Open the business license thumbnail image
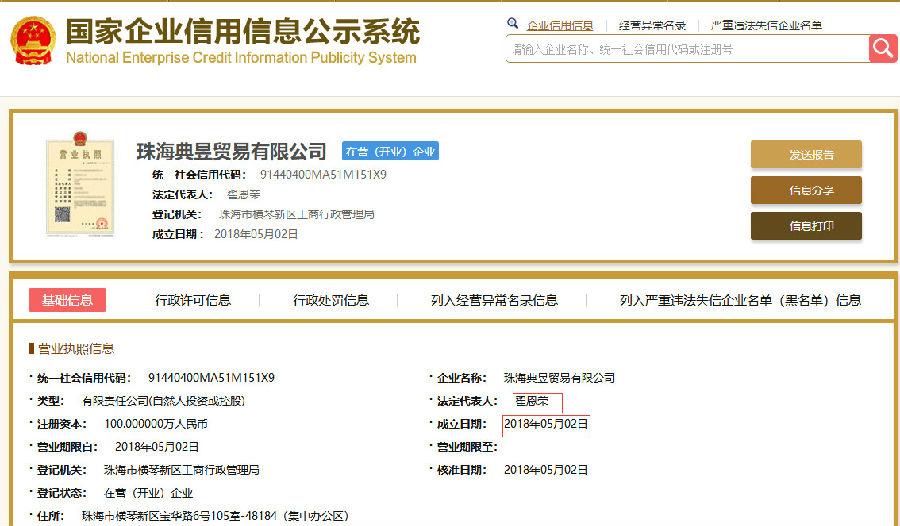This screenshot has height=526, width=900. tap(80, 184)
